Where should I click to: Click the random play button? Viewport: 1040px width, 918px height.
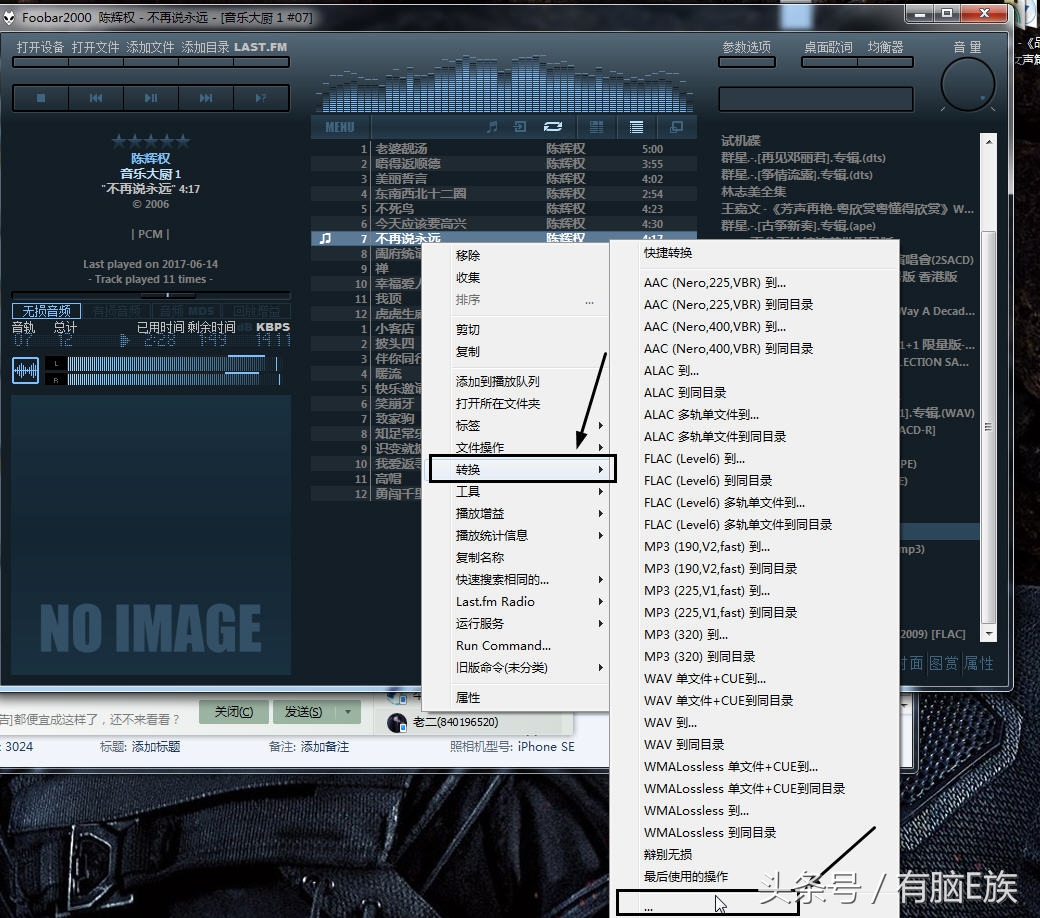click(x=261, y=98)
